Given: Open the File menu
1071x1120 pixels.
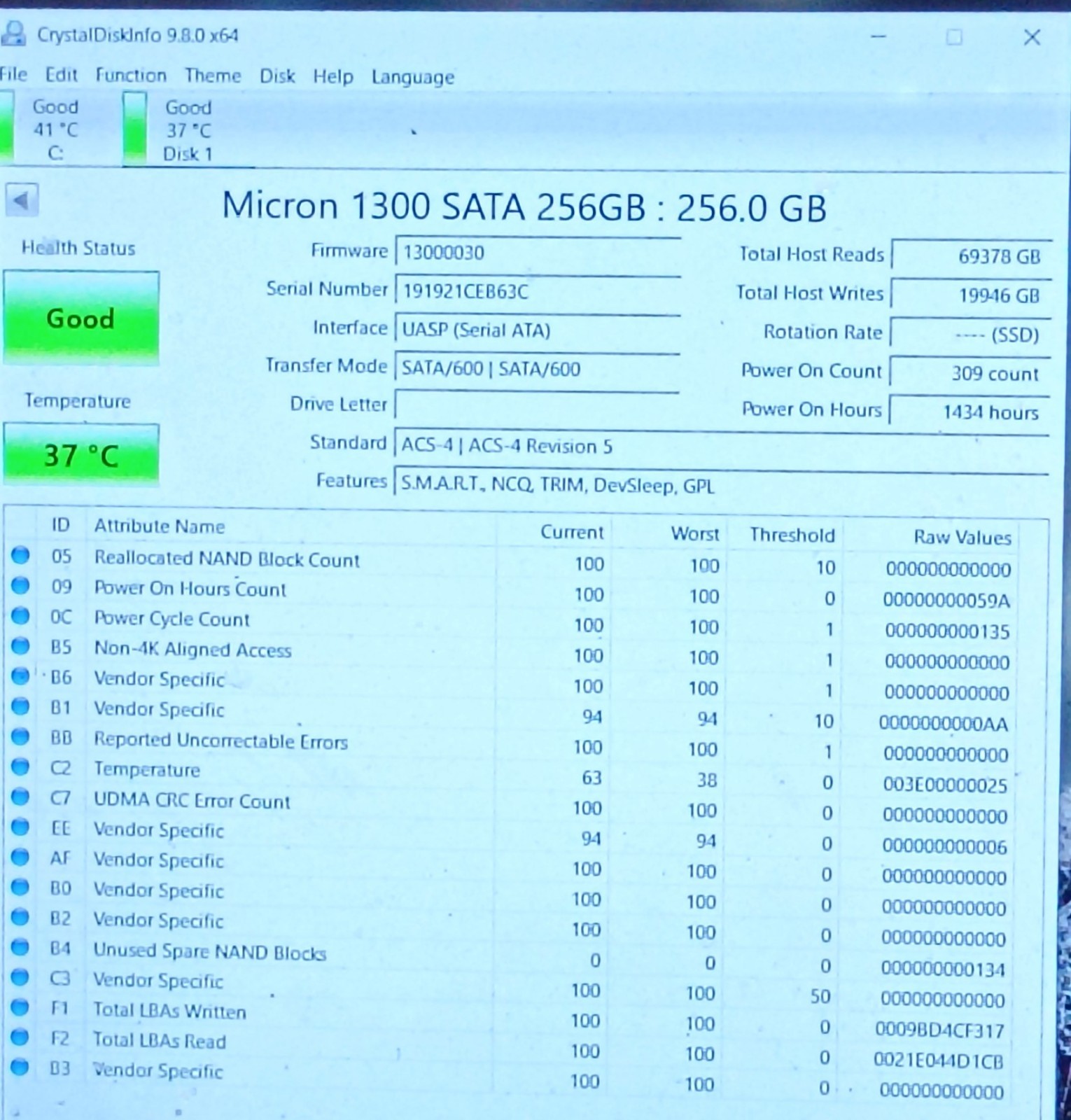Looking at the screenshot, I should pyautogui.click(x=13, y=74).
